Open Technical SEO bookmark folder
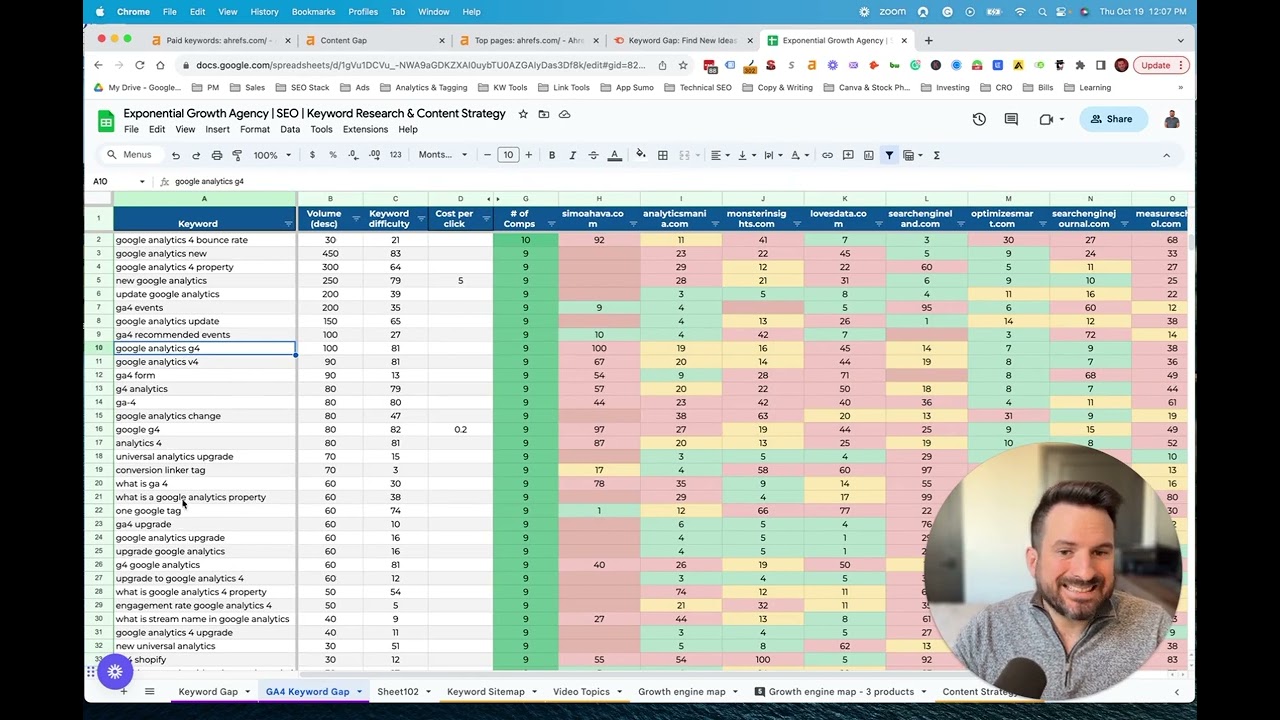 tap(699, 88)
